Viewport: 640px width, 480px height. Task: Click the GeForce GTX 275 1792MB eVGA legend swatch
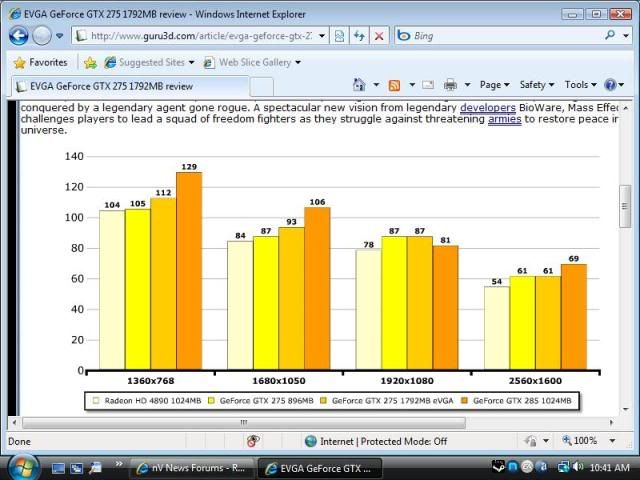323,400
